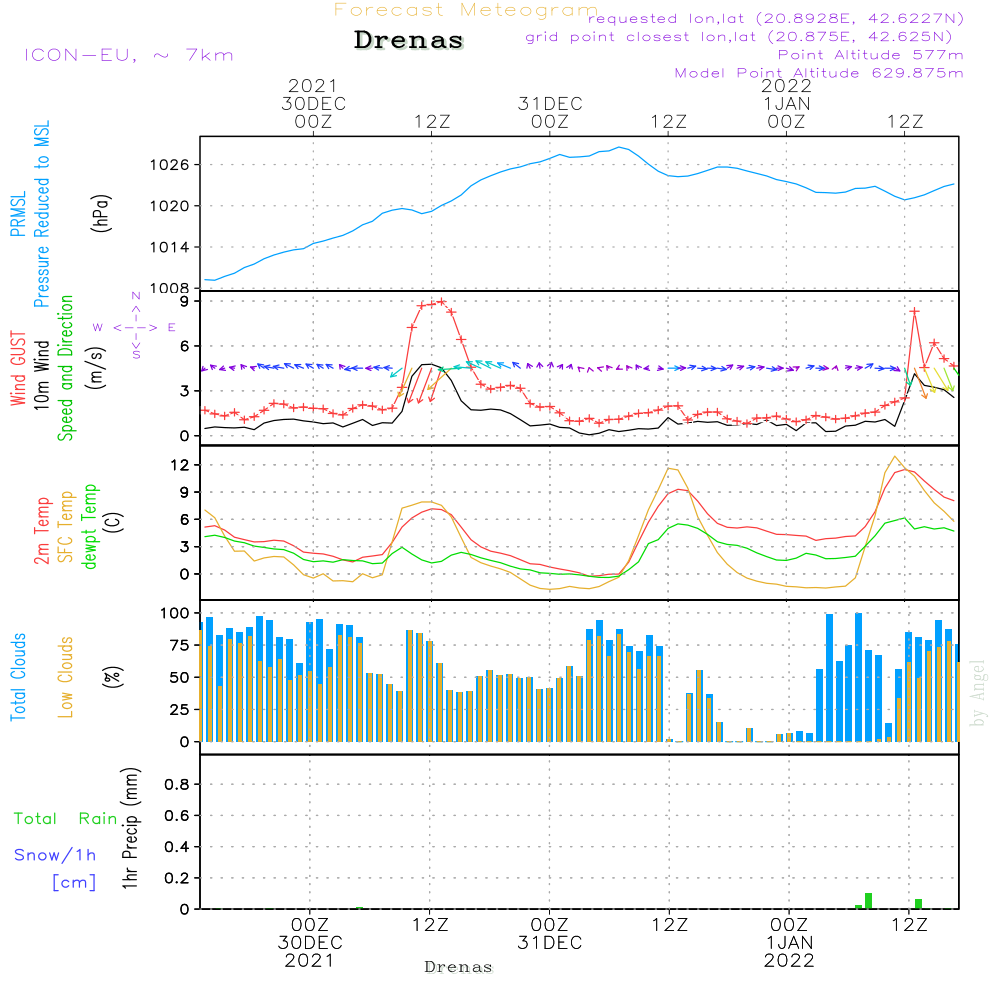The height and width of the screenshot is (1000, 1000).
Task: Click the green "dewpt Temp" label
Action: [90, 526]
